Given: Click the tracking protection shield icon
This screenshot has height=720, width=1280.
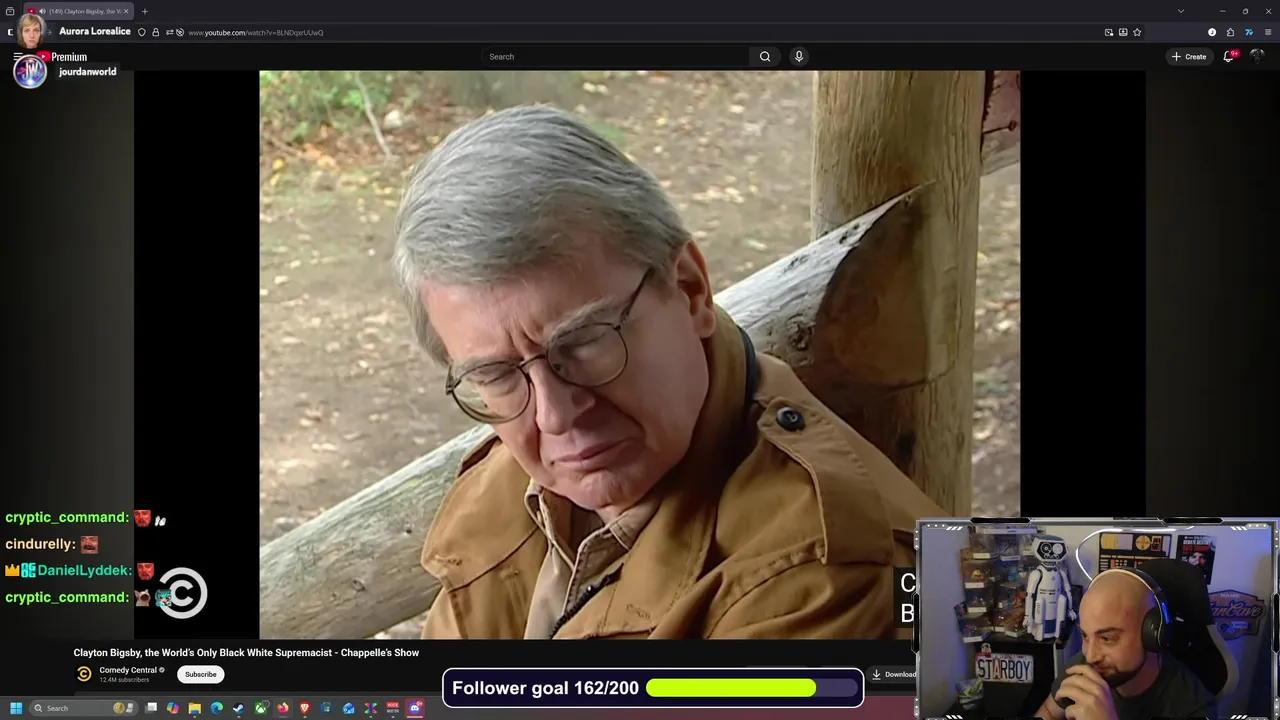Looking at the screenshot, I should tap(141, 32).
